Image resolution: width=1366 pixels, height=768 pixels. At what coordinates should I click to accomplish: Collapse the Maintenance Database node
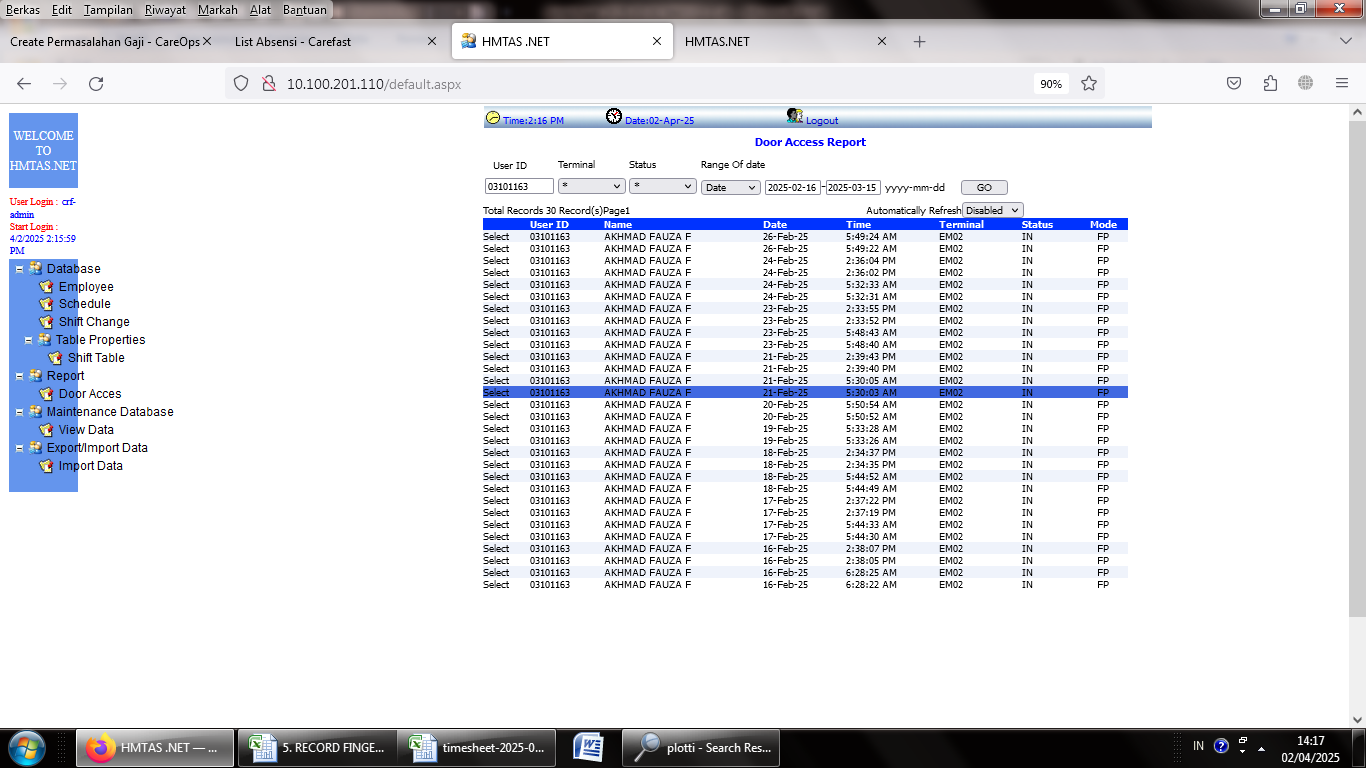pyautogui.click(x=20, y=412)
